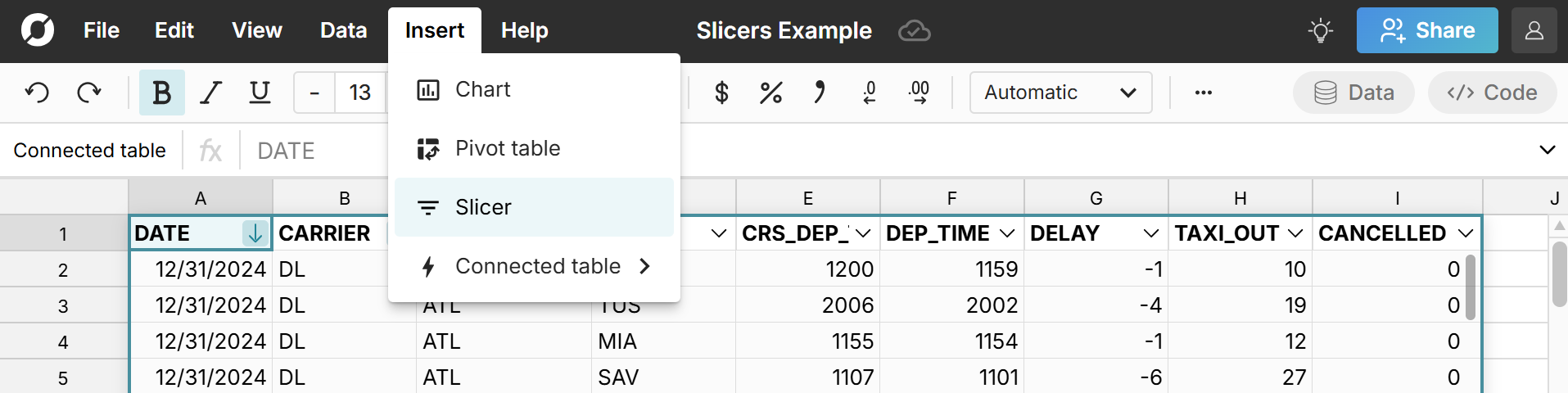Apply percent number format
This screenshot has width=1568, height=393.
pos(770,93)
